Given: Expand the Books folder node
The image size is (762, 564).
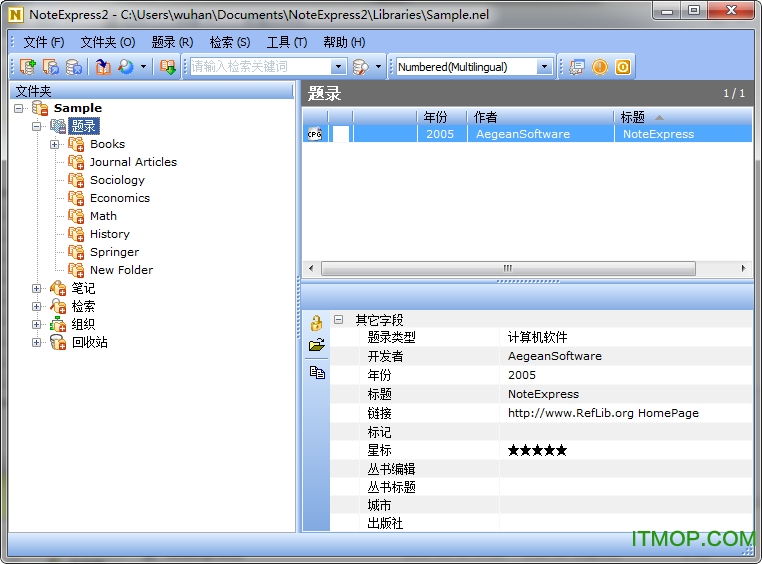Looking at the screenshot, I should tap(54, 144).
